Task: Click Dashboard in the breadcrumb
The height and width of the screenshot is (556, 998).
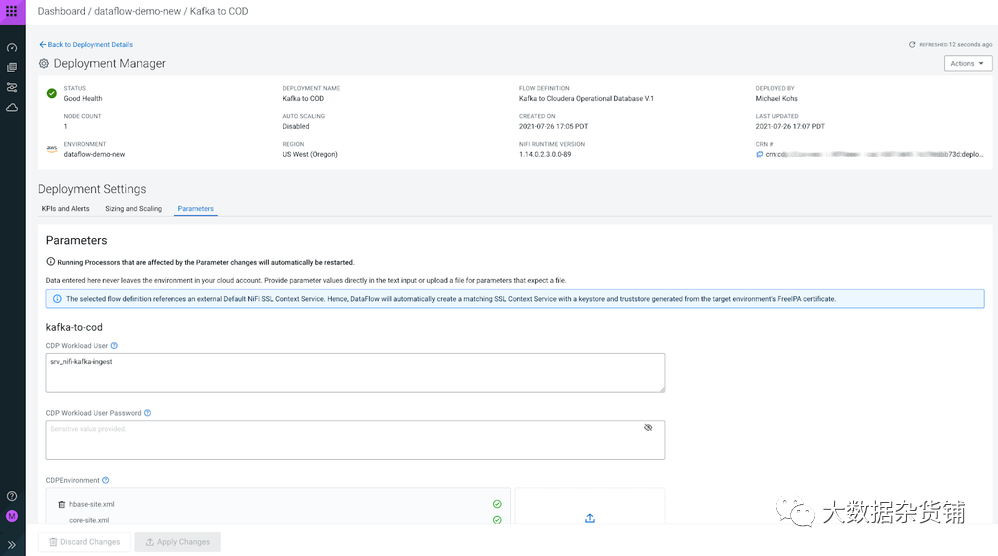Action: (x=61, y=11)
